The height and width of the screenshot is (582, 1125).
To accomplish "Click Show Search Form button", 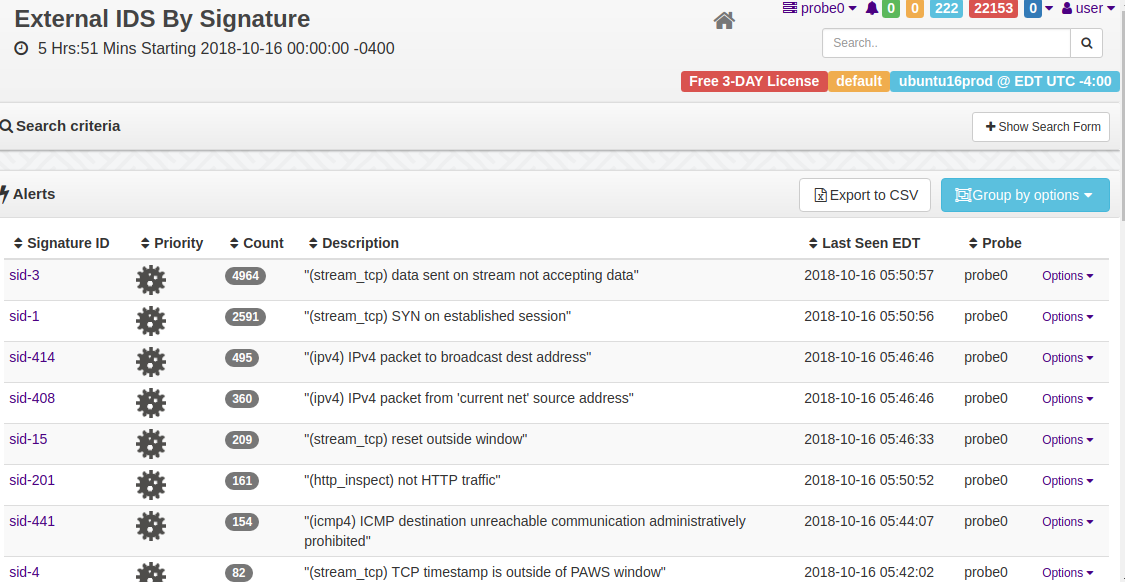I will point(1040,127).
